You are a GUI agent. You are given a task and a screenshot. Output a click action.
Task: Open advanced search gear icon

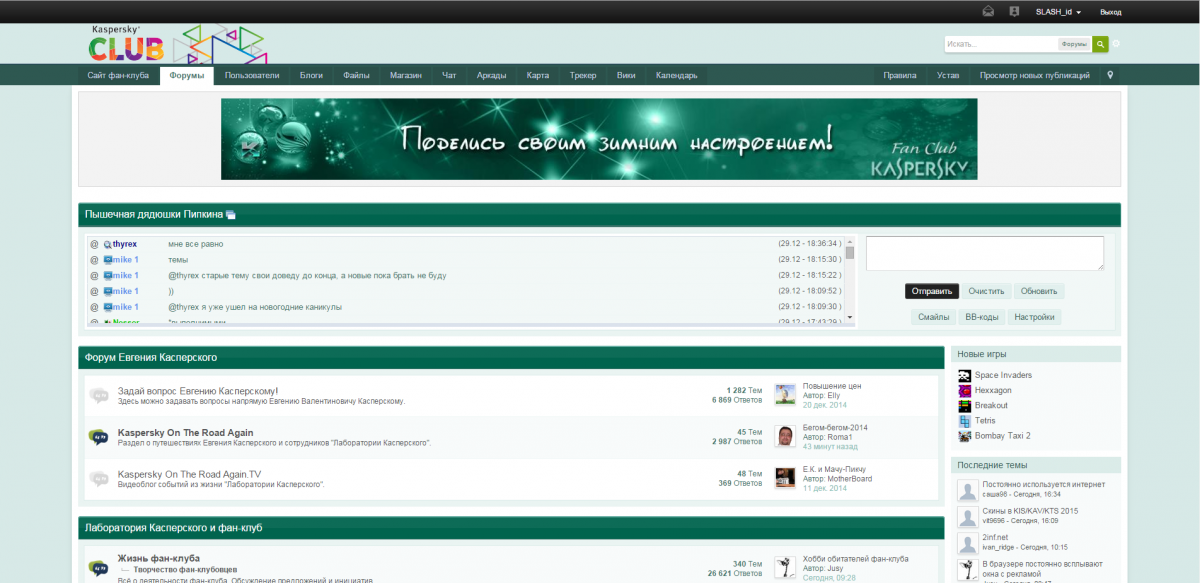pos(1116,44)
